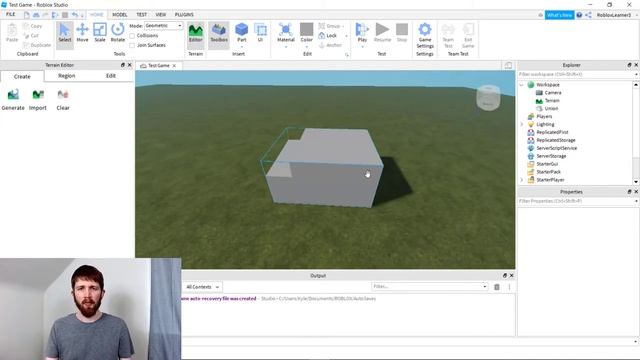Click the help question mark icon
640x360 pixels.
coord(579,15)
